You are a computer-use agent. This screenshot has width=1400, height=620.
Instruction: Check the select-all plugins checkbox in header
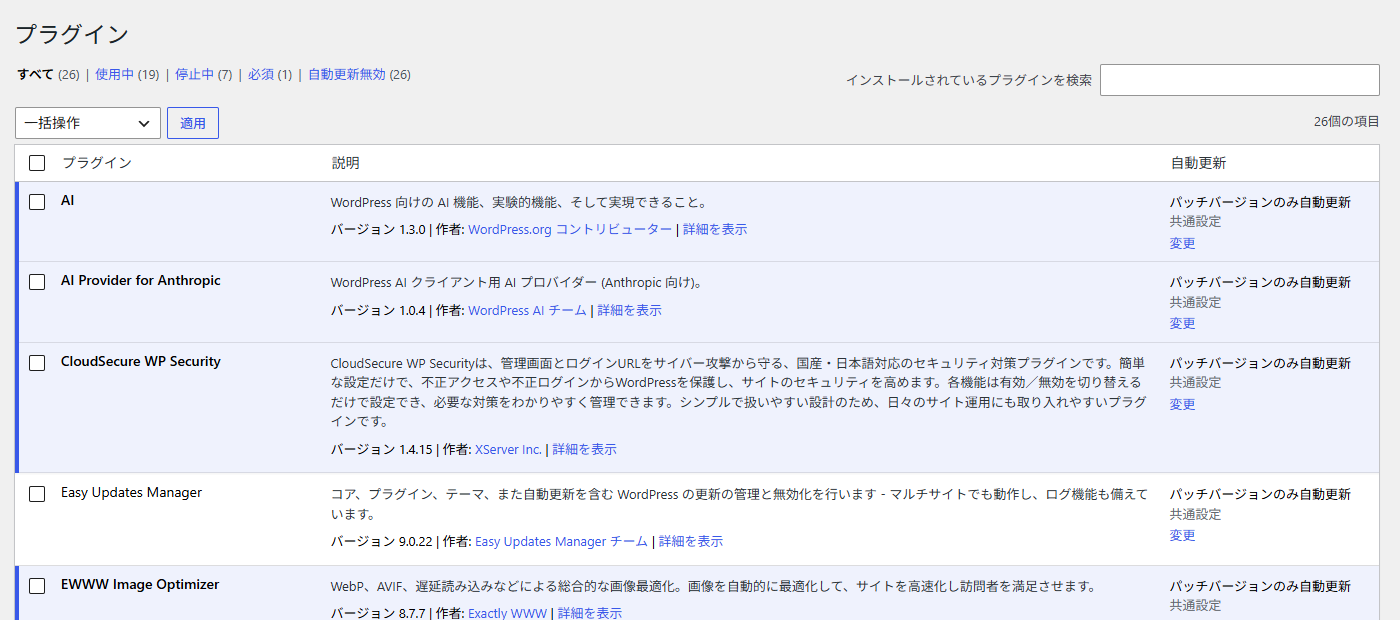click(37, 163)
